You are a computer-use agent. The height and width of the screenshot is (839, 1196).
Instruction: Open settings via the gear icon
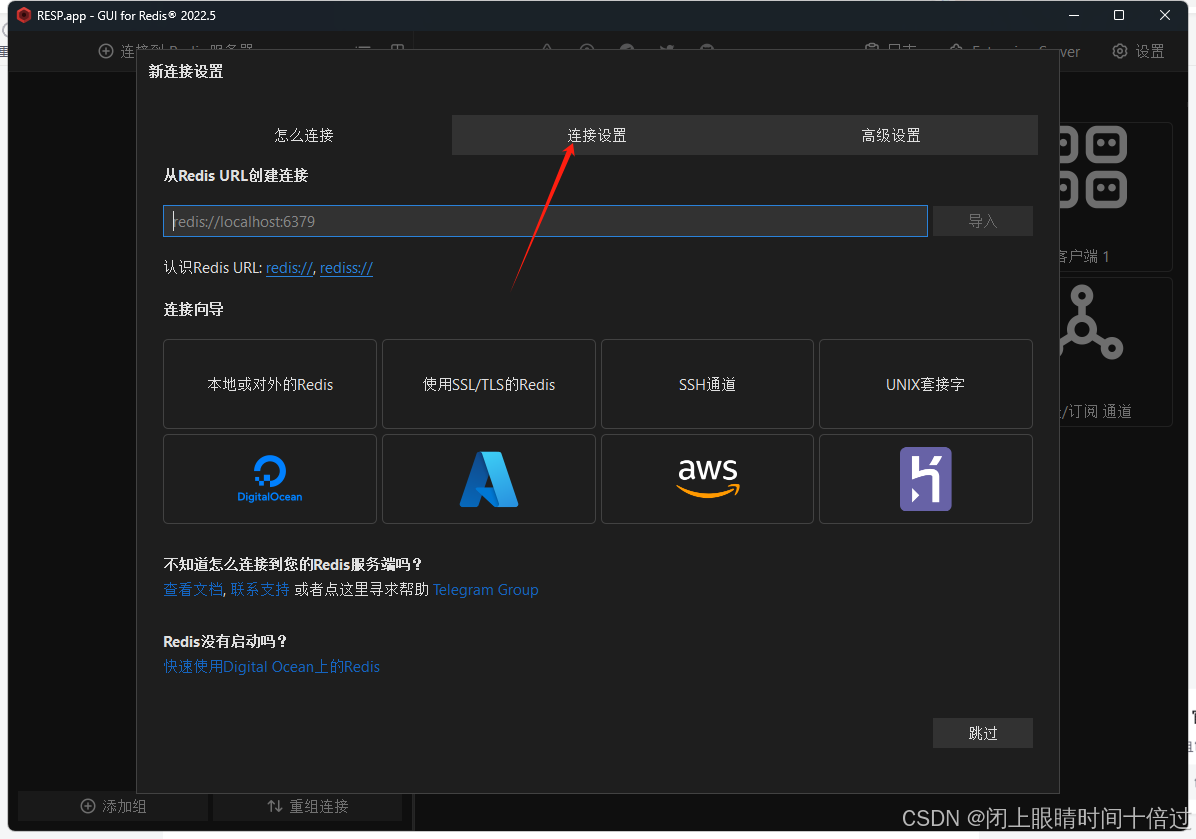pos(1120,51)
